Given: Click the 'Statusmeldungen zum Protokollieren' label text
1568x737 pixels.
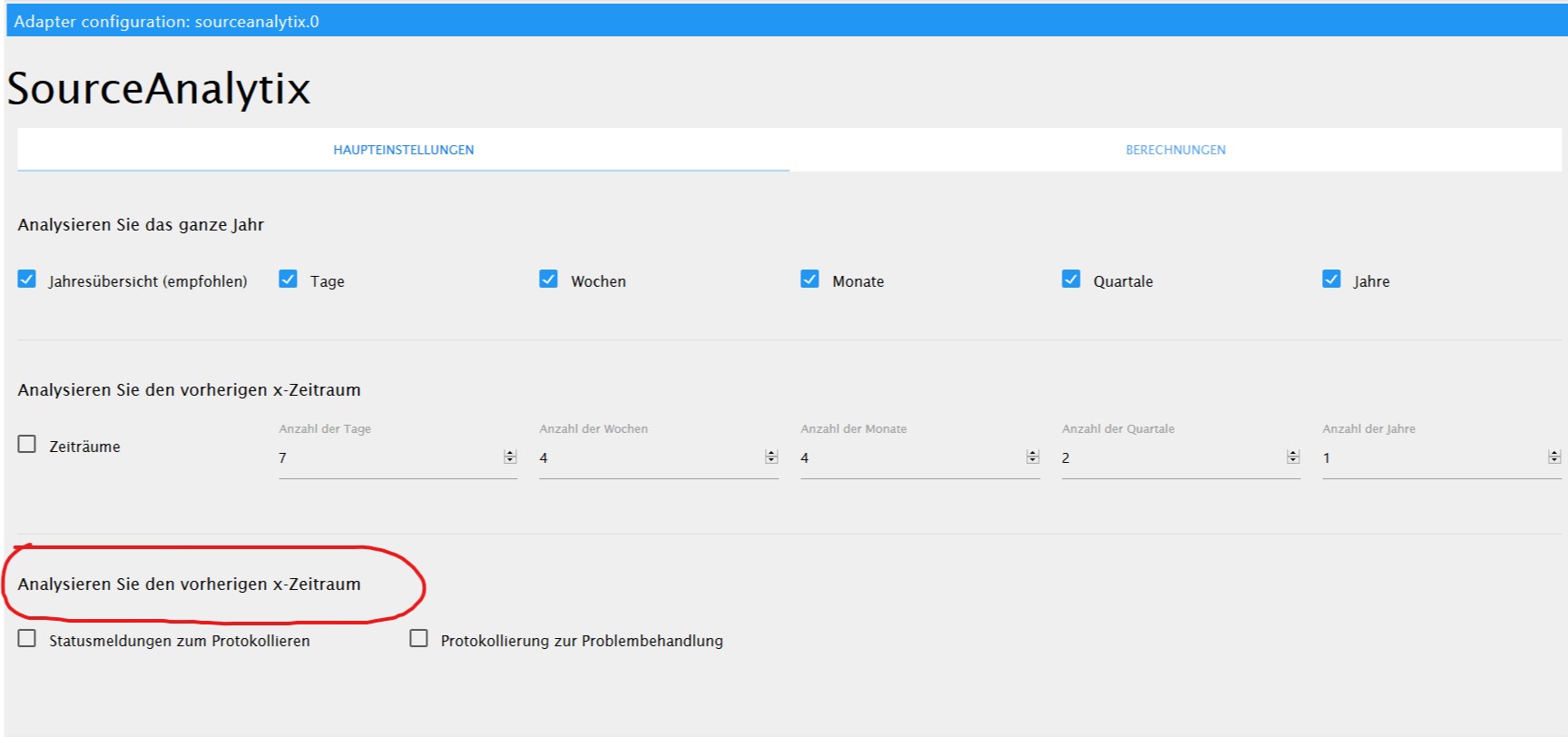Looking at the screenshot, I should point(180,641).
